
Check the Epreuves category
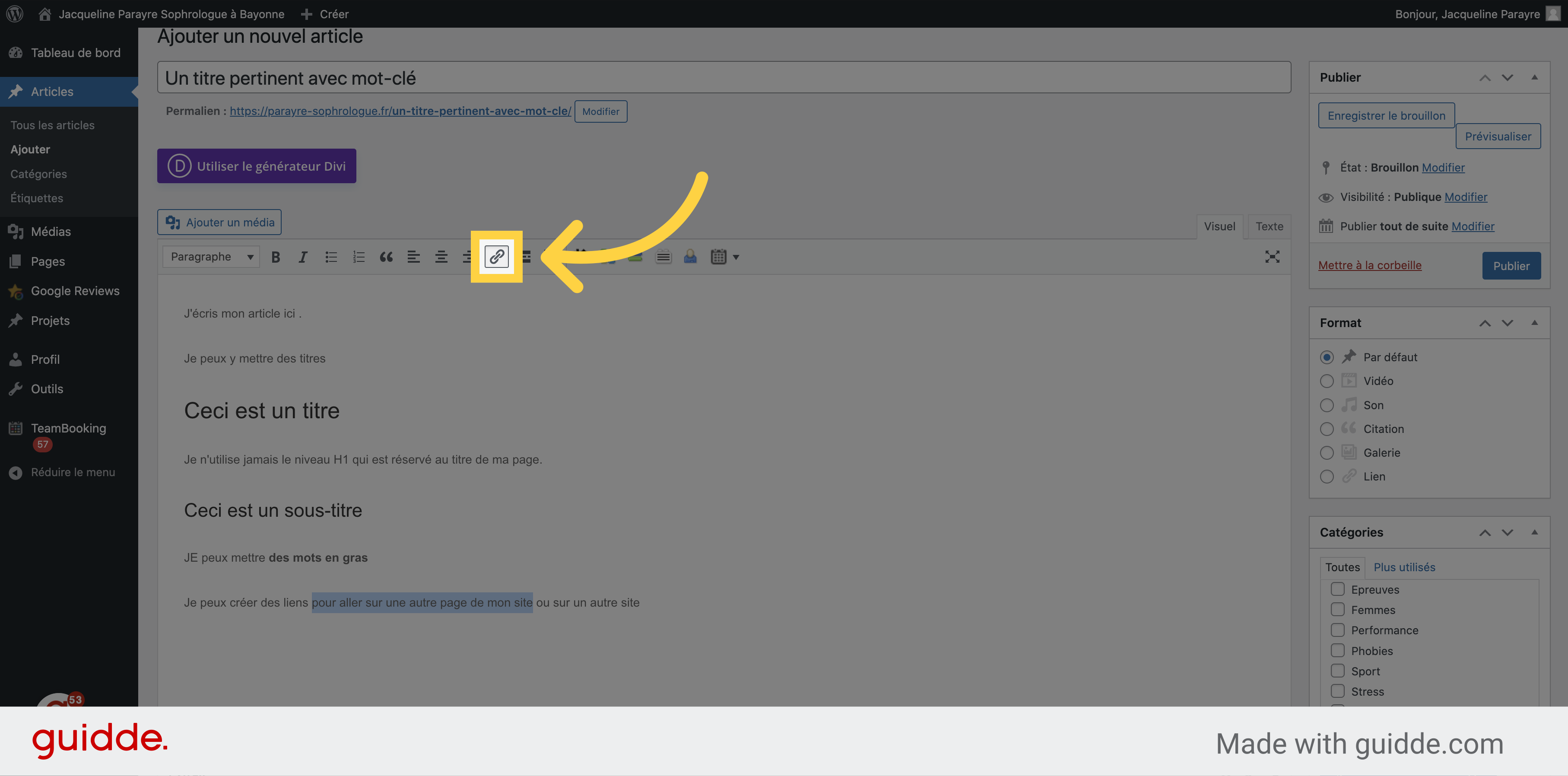point(1337,589)
